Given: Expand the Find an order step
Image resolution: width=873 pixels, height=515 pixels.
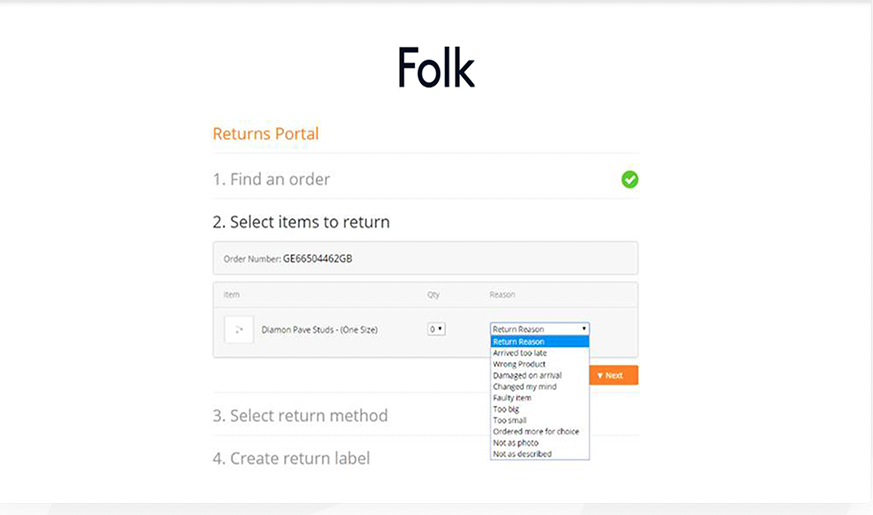Looking at the screenshot, I should point(271,179).
